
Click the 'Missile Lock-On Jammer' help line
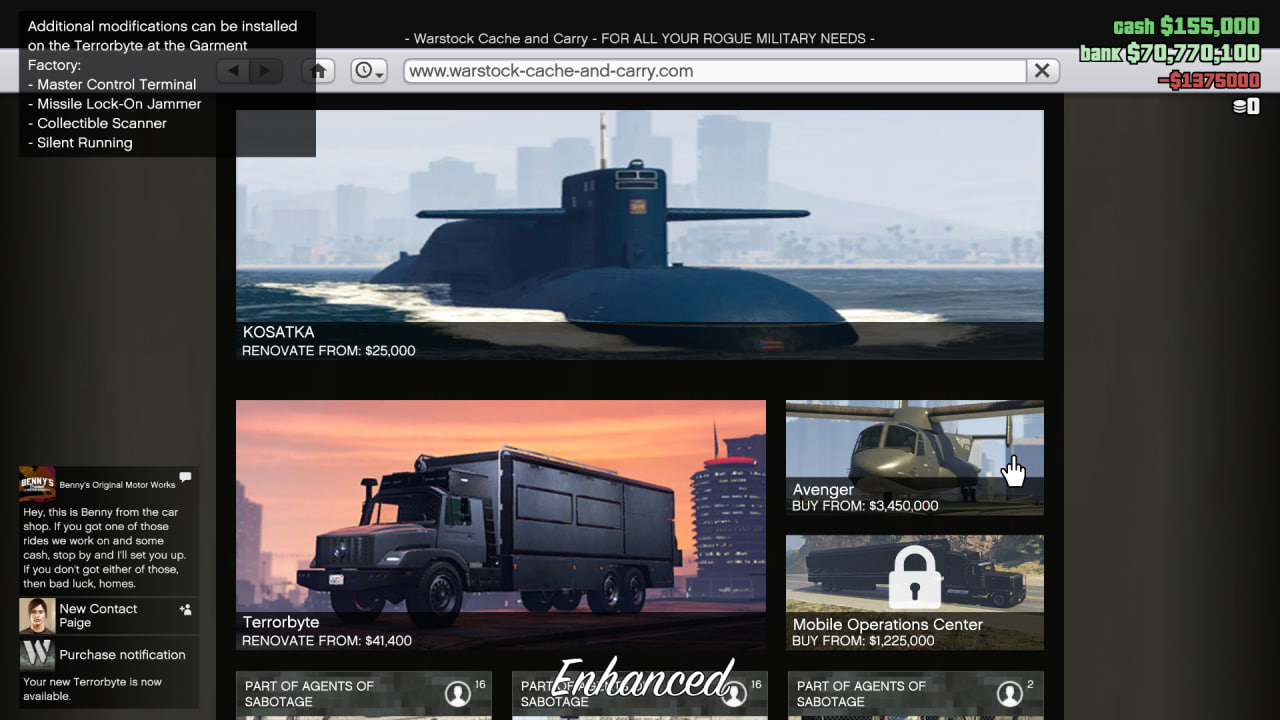click(x=115, y=104)
